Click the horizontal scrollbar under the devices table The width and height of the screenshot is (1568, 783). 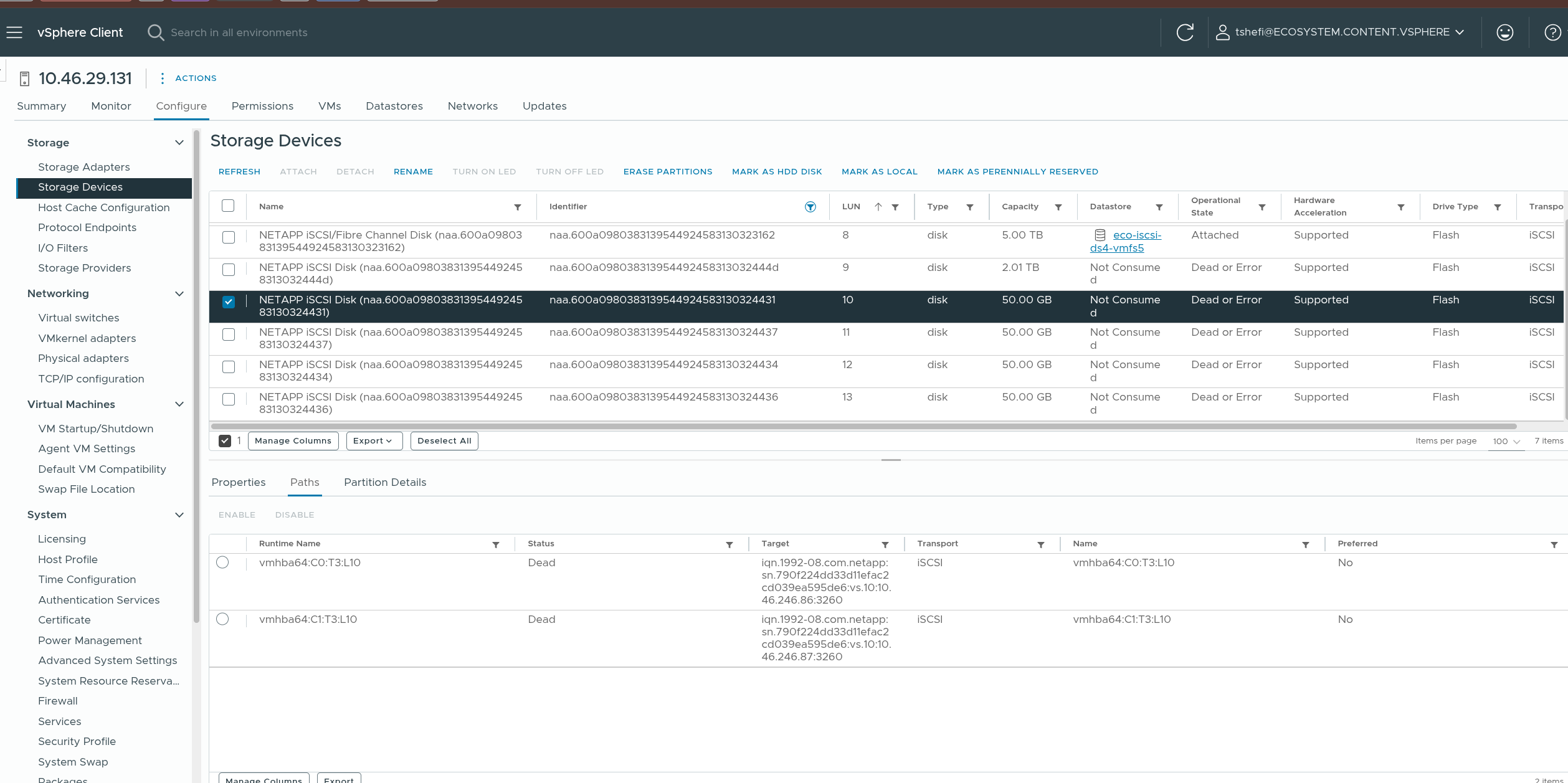point(863,426)
